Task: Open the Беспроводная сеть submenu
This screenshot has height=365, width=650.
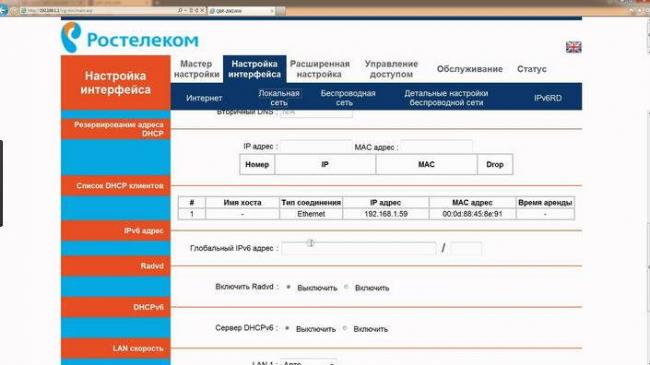Action: point(348,98)
